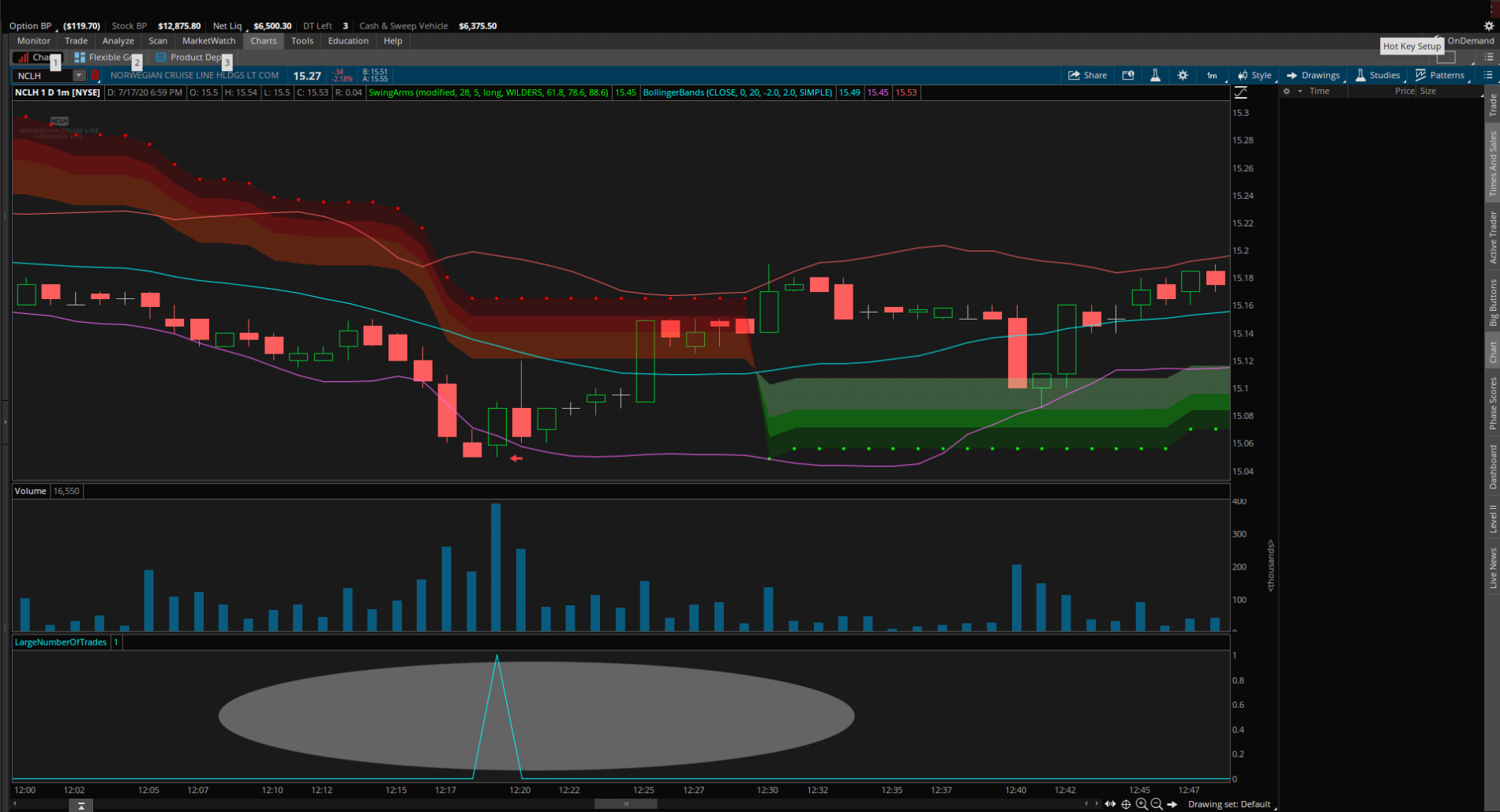Click the setup gear icon top right
Image resolution: width=1500 pixels, height=812 pixels.
(1489, 26)
